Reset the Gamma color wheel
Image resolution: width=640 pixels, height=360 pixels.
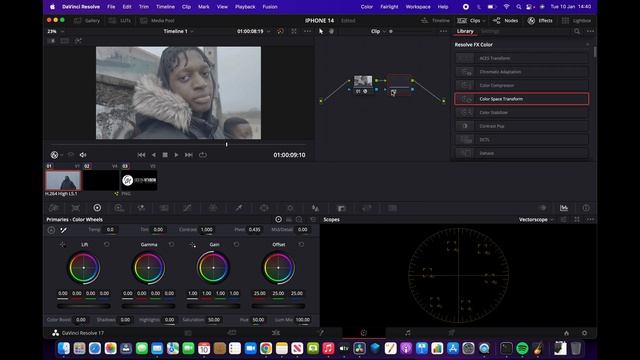point(171,244)
